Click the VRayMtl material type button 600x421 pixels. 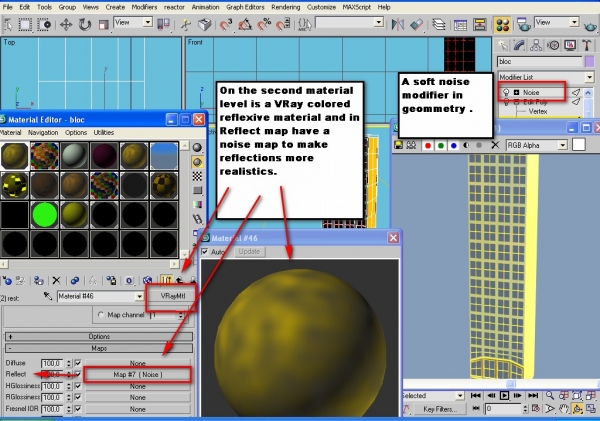tap(173, 296)
